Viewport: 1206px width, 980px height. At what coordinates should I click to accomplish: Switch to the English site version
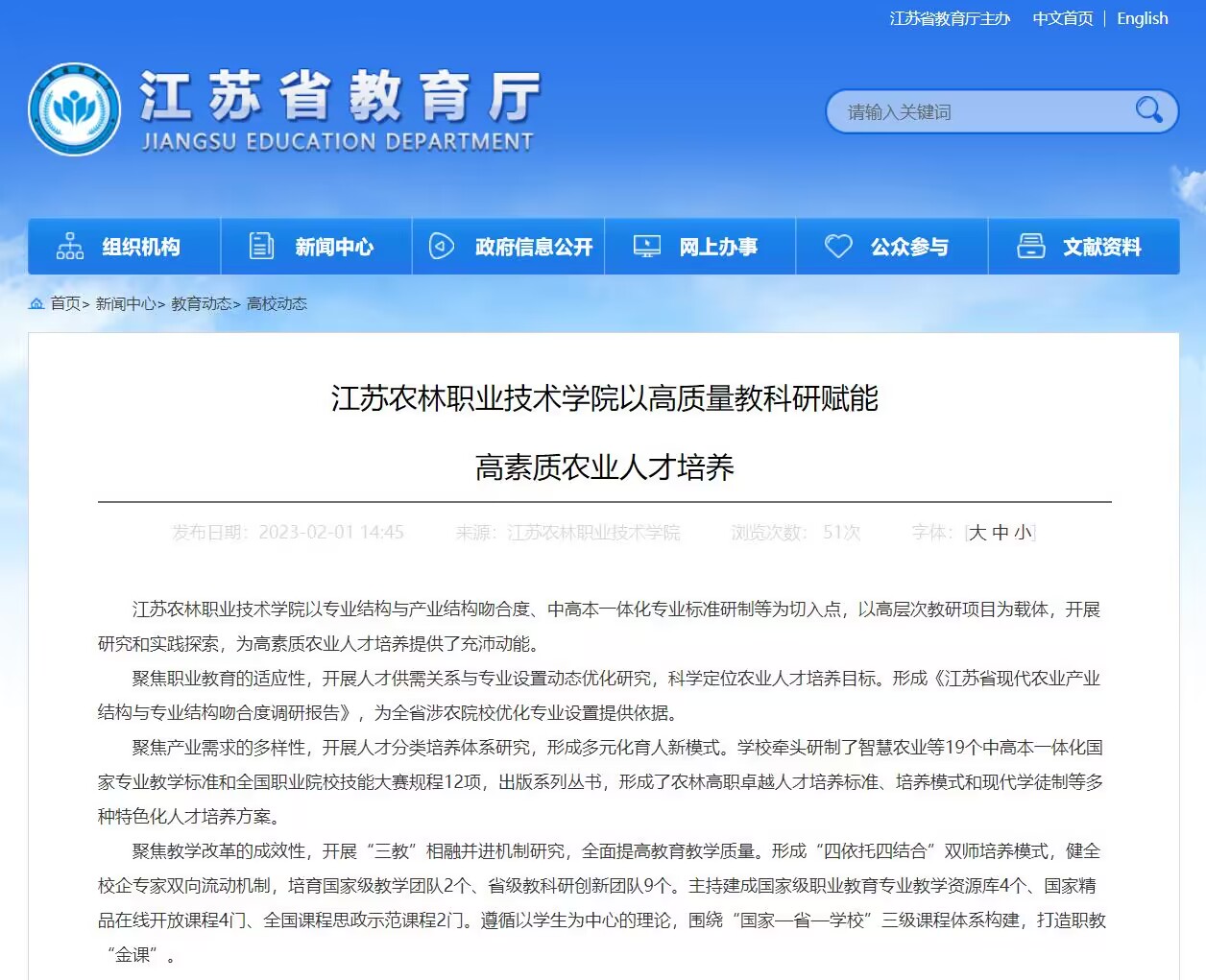pyautogui.click(x=1142, y=18)
